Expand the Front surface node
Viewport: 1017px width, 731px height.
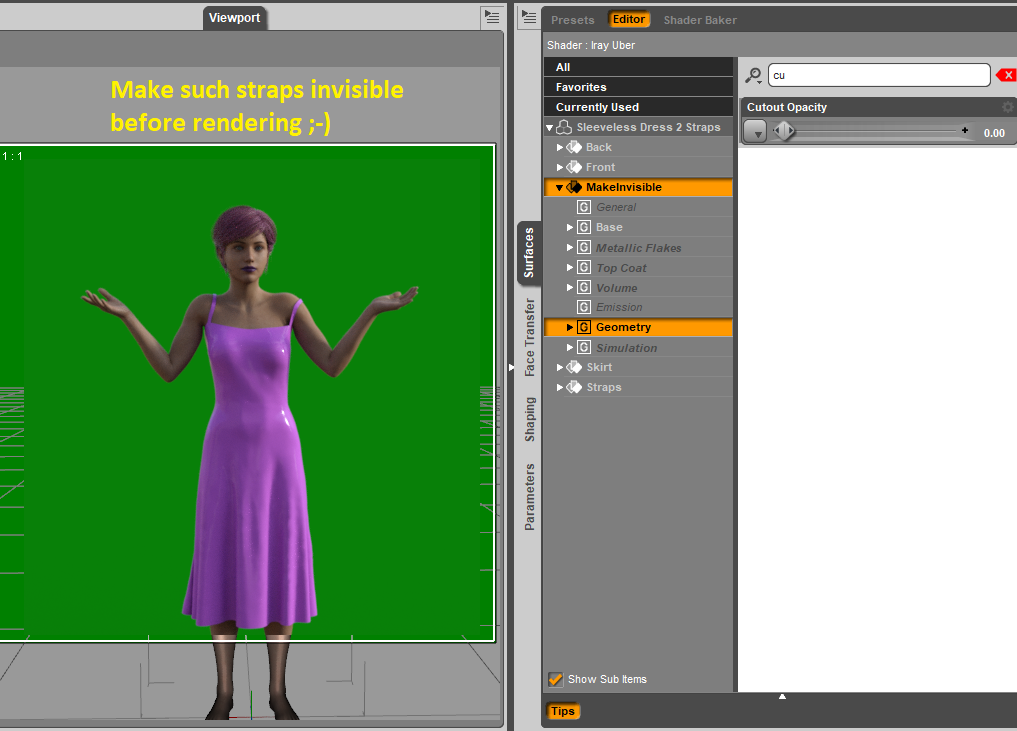560,167
